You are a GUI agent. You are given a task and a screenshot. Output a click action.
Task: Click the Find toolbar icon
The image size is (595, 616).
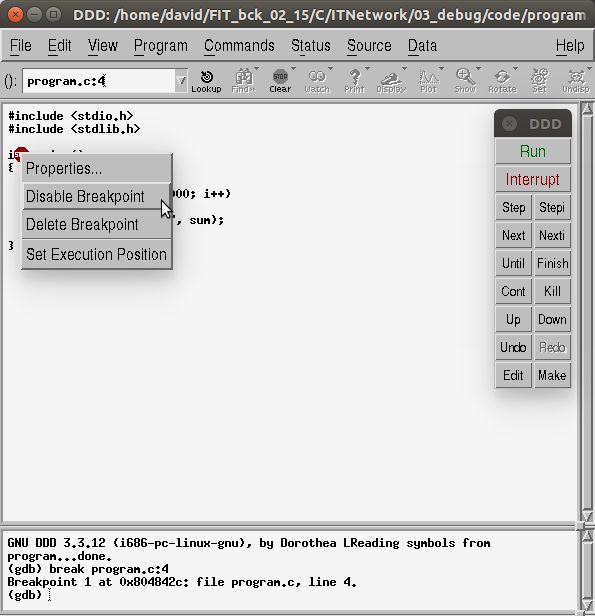tap(243, 81)
